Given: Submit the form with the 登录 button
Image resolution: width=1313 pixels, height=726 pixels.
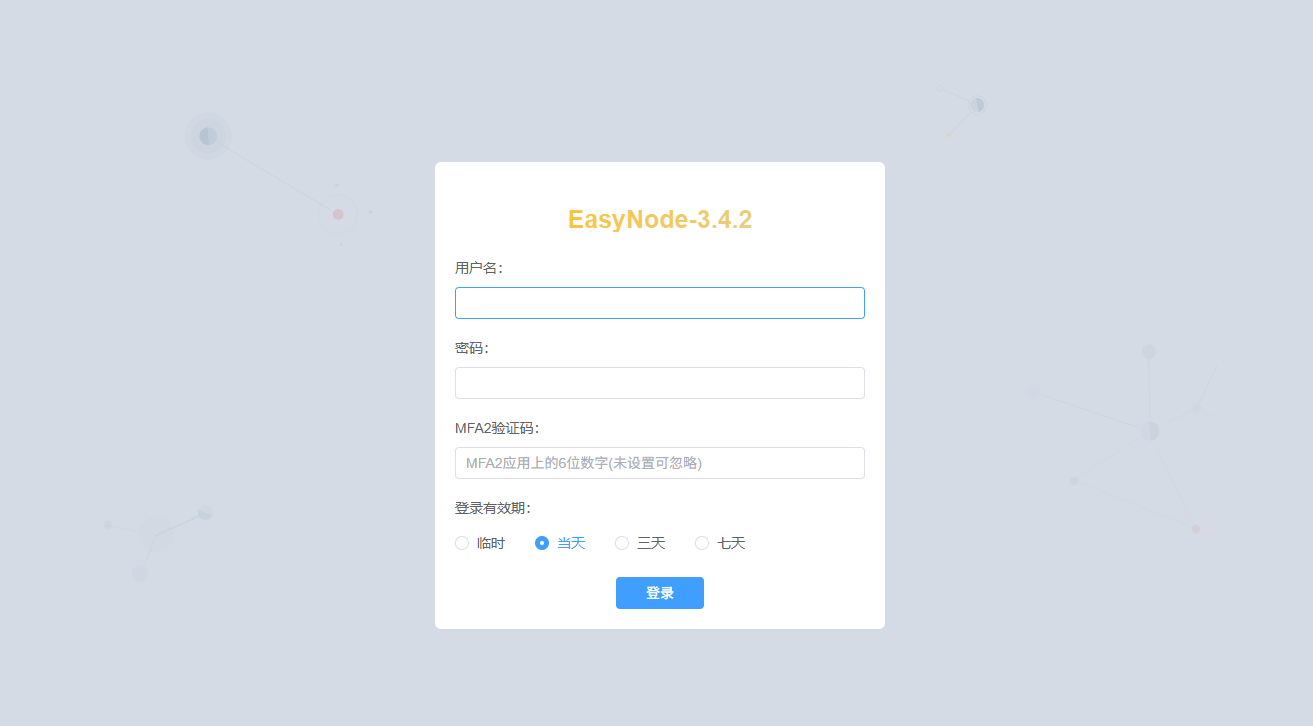Looking at the screenshot, I should coord(660,593).
